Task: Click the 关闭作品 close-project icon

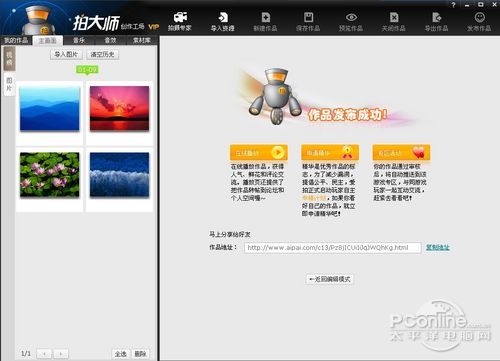Action: [x=394, y=17]
